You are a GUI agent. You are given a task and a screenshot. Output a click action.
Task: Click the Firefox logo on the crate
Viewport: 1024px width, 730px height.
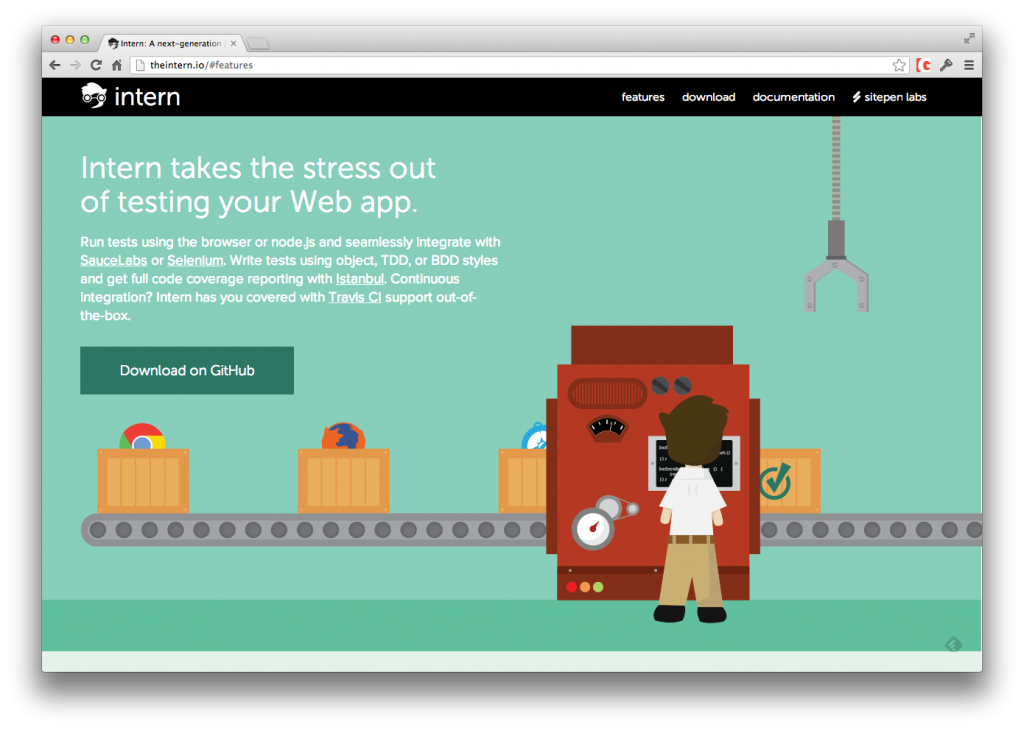click(343, 437)
